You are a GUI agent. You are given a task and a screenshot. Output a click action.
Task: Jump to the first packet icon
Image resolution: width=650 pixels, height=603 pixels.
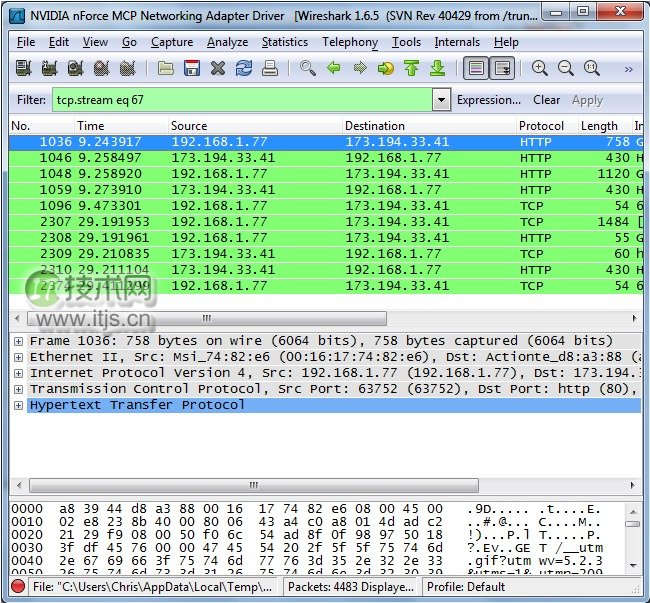click(412, 68)
